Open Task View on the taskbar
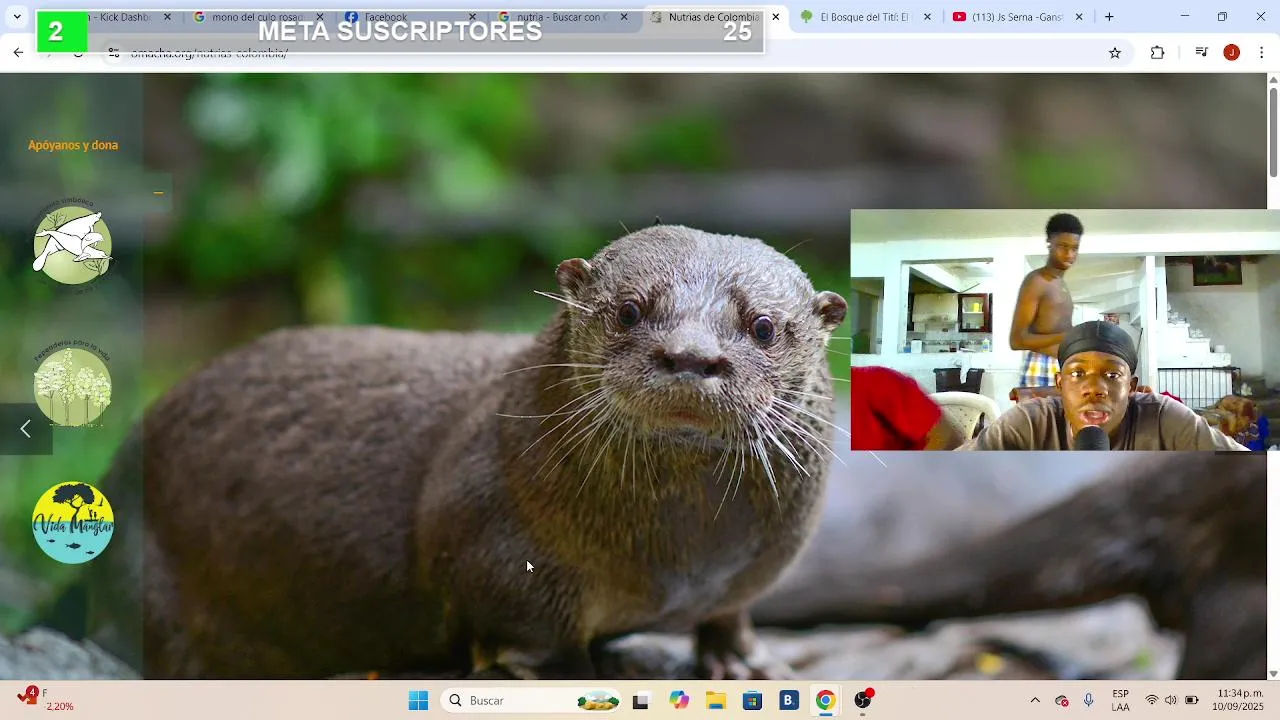1280x720 pixels. tap(641, 701)
